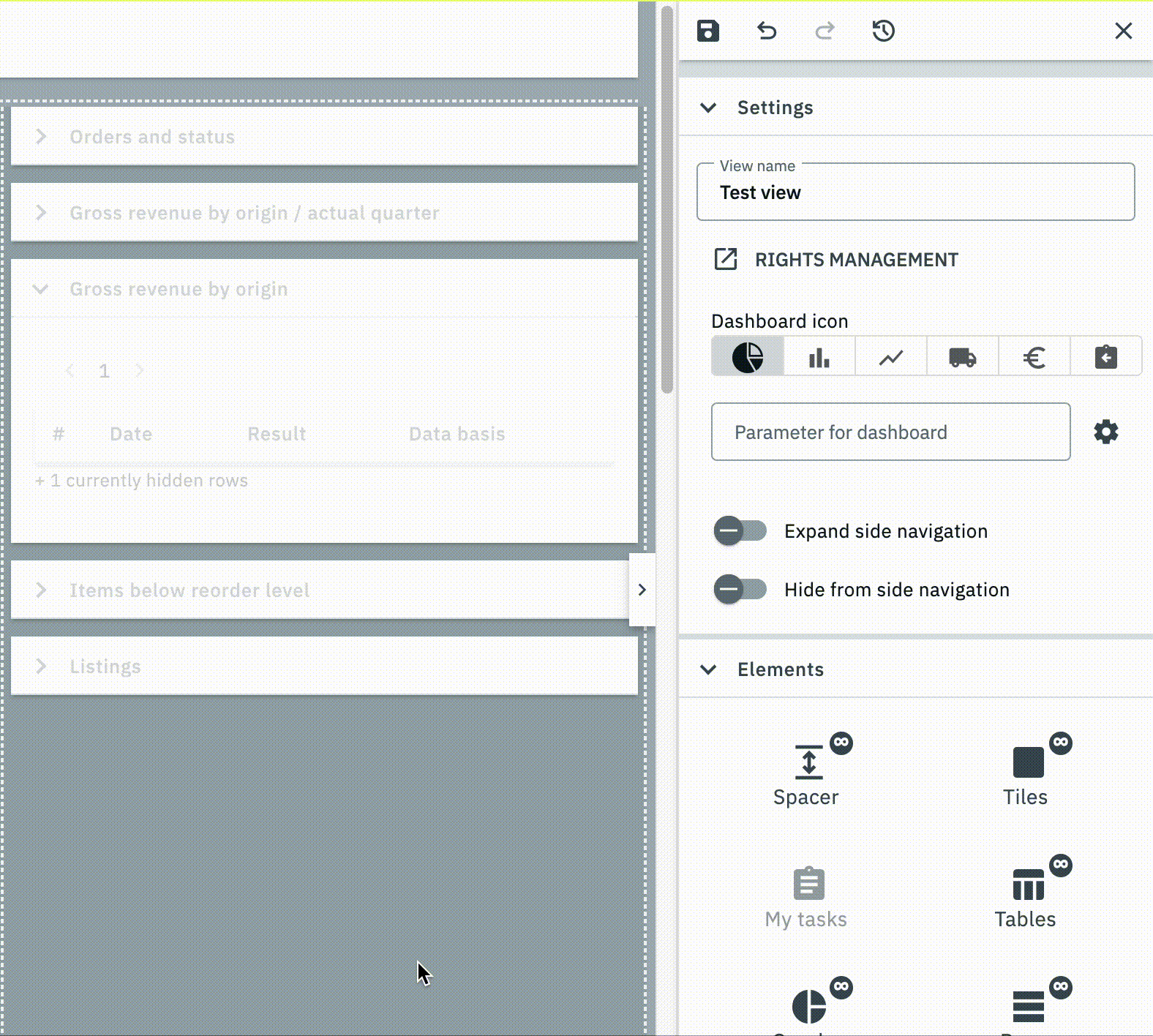Screen dimensions: 1153x1036
Task: Toggle Hide from side navigation
Action: (x=740, y=589)
